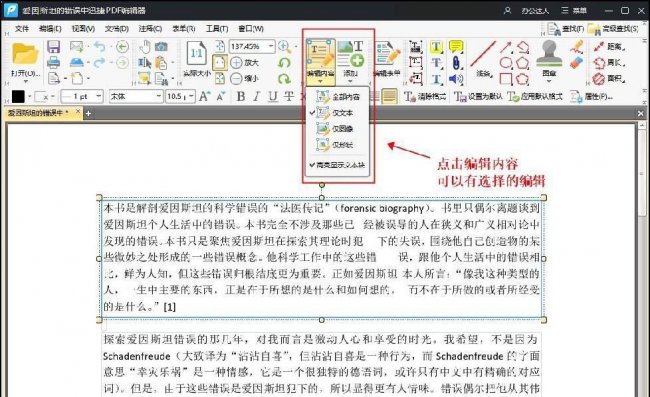This screenshot has height=397, width=650.
Task: Select the text selection cursor tool
Action: (x=144, y=63)
